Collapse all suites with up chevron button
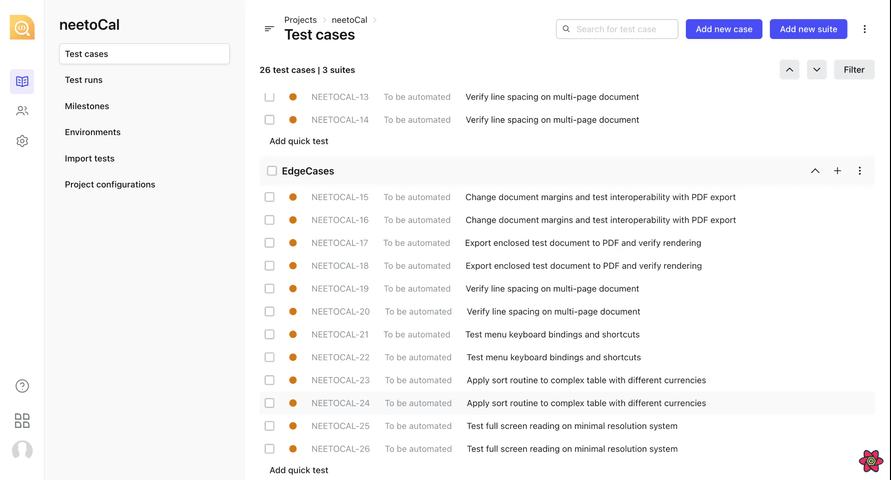Screen dimensions: 891x480 pos(789,70)
